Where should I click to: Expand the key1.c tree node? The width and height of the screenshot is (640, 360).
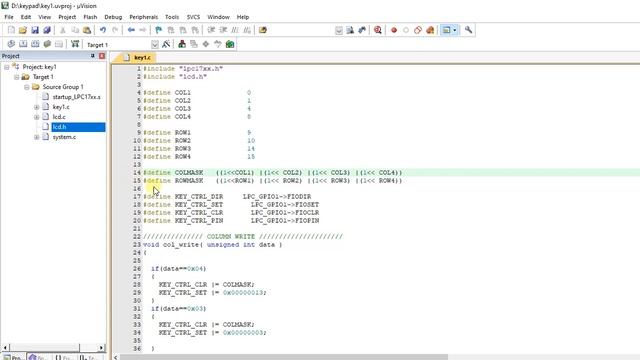[x=36, y=107]
